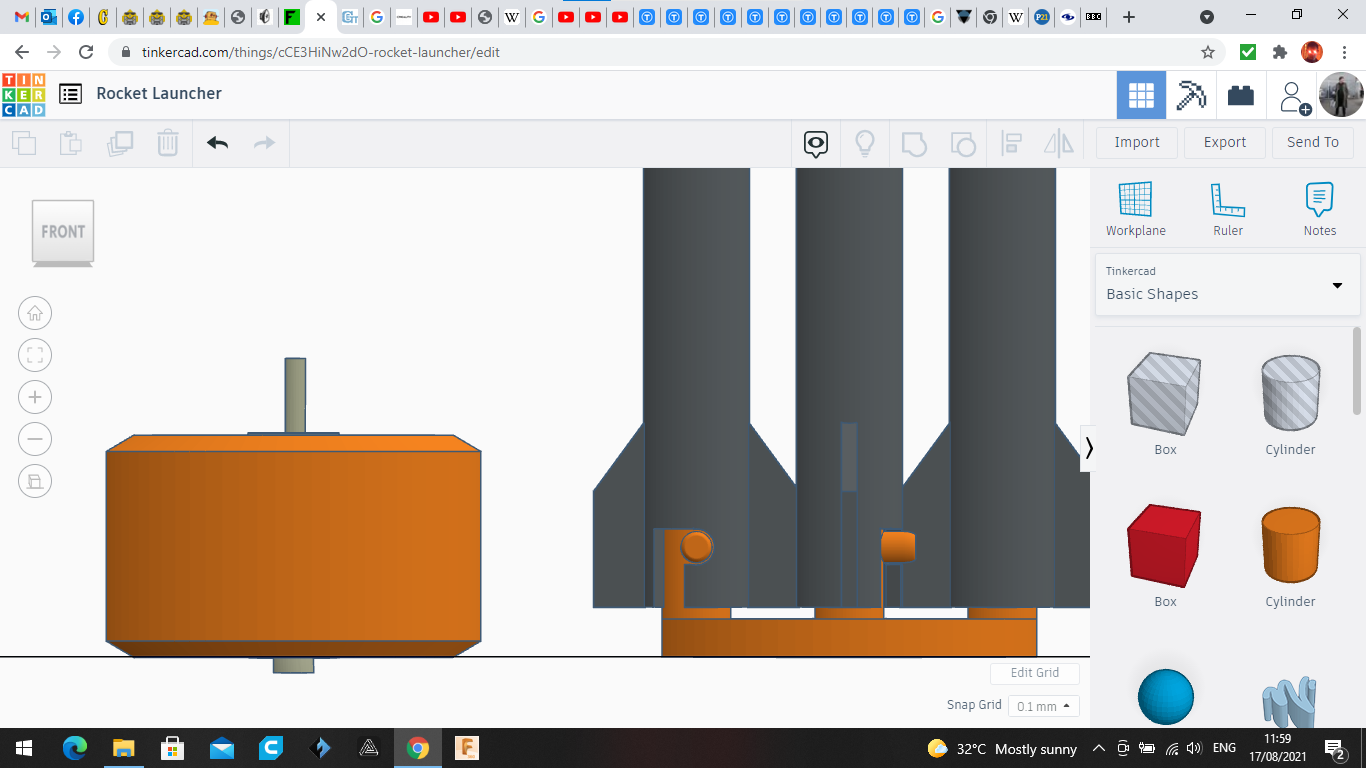Viewport: 1366px width, 768px height.
Task: Select the red solid Box shape
Action: pos(1165,546)
